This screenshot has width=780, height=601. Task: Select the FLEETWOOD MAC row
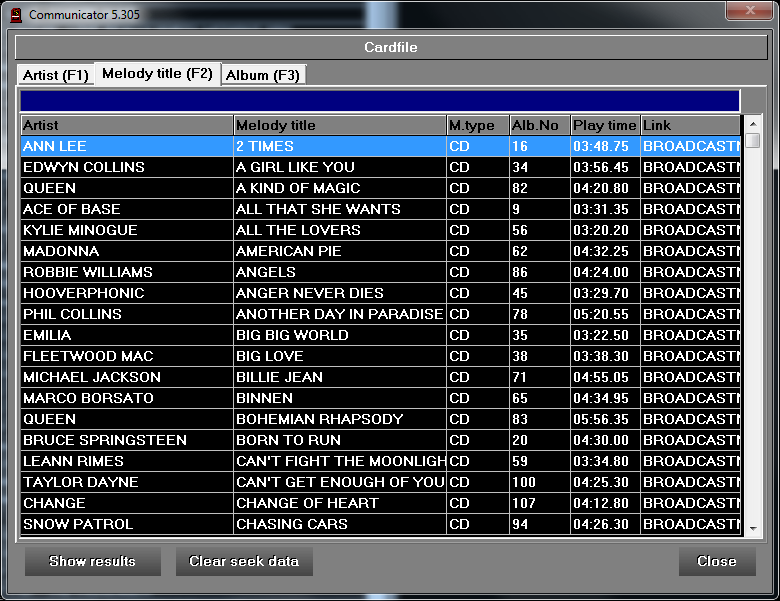(x=381, y=356)
